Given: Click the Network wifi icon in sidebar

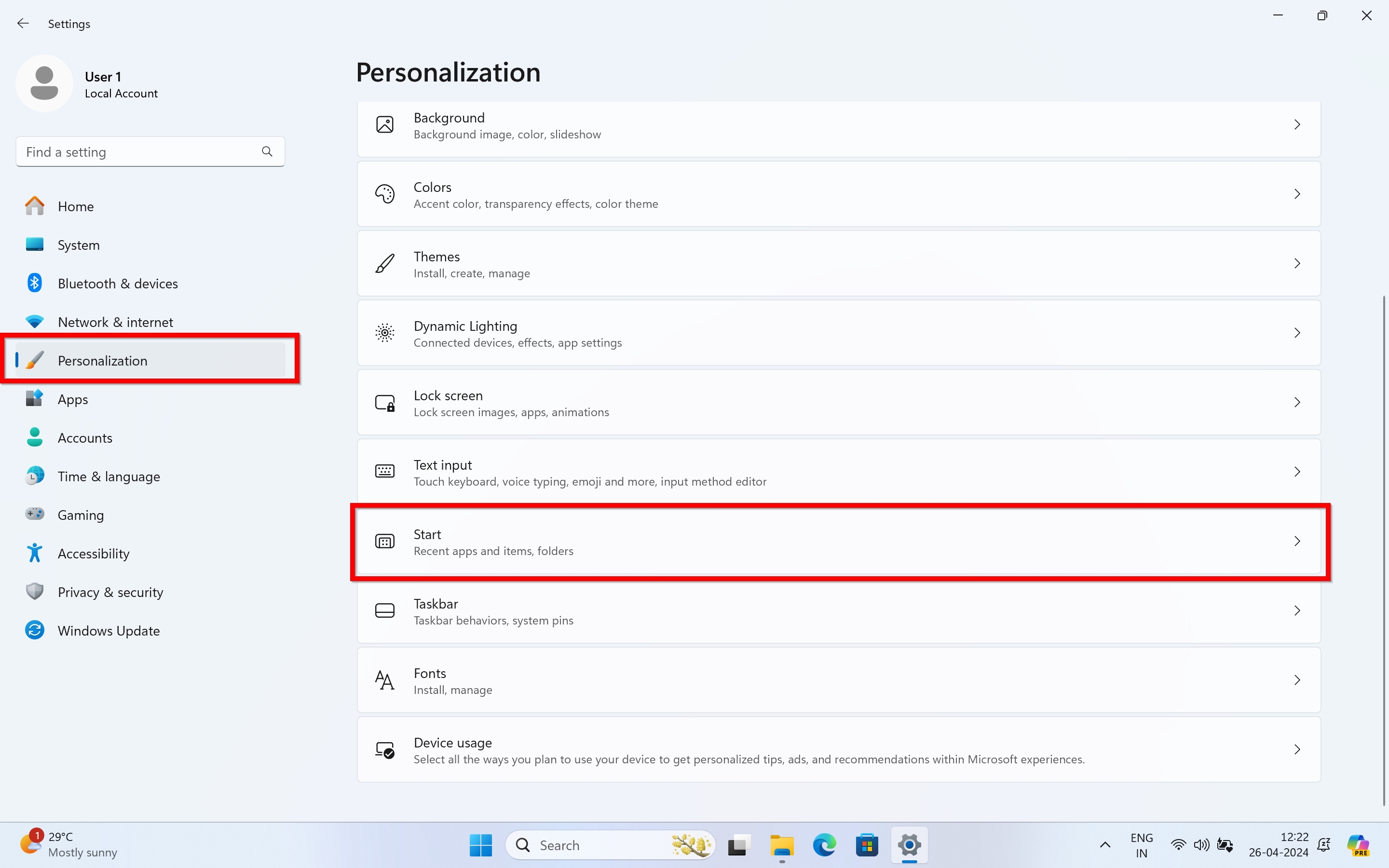Looking at the screenshot, I should [x=34, y=322].
